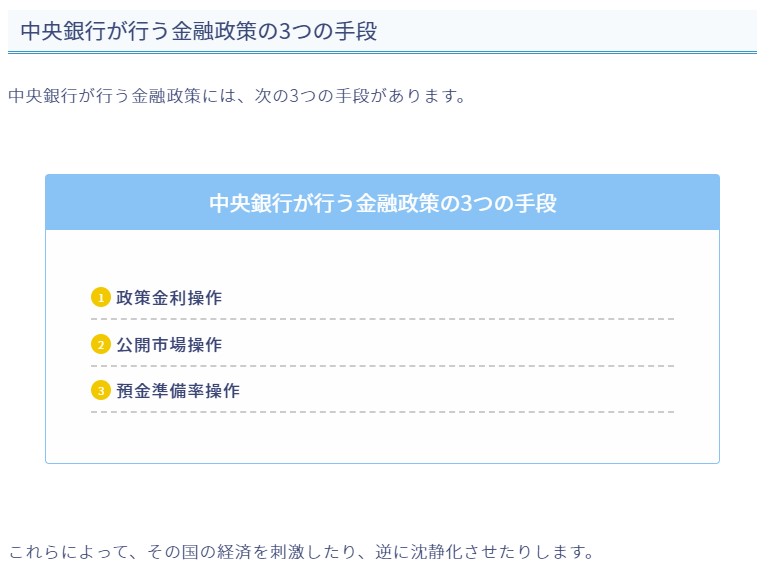Viewport: 769px width, 572px height.
Task: Select the 公開市場操作 list item text
Action: point(169,344)
